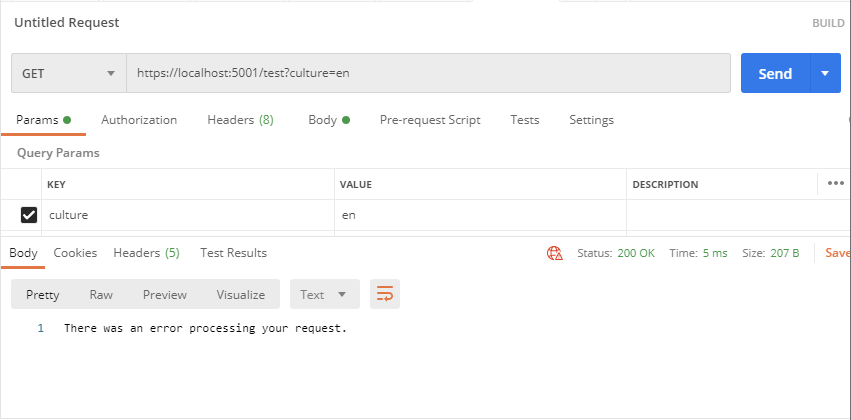
Task: Uncheck the culture query param checkbox
Action: [x=29, y=215]
